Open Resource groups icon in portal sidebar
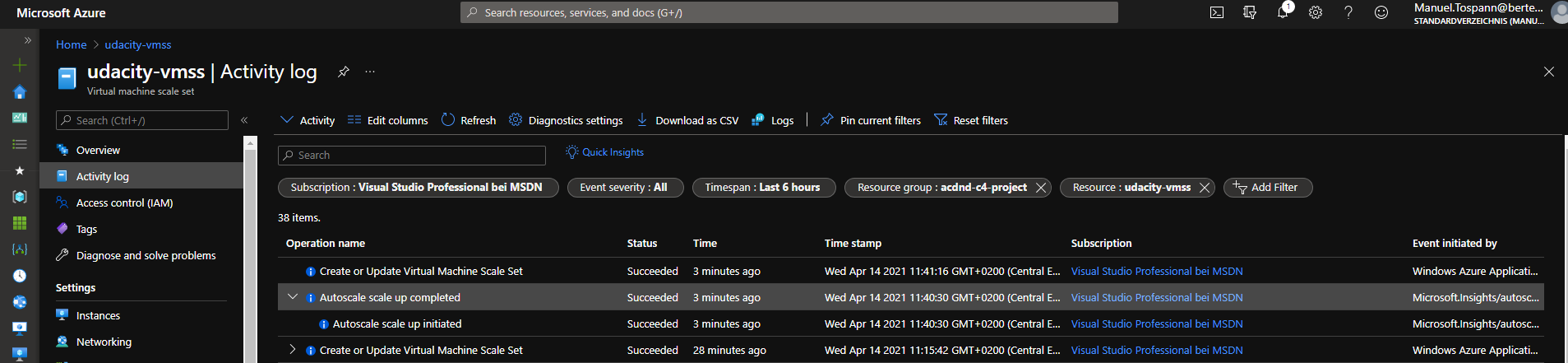 (x=20, y=197)
